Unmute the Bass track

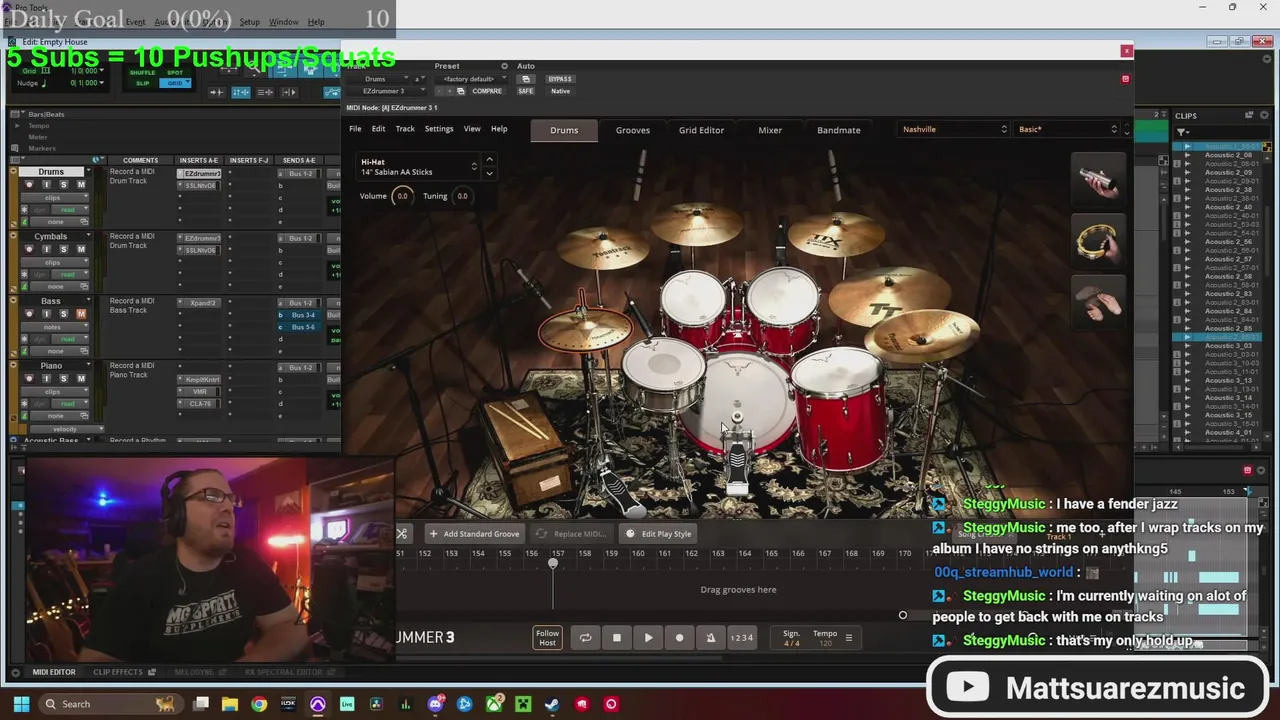point(81,314)
